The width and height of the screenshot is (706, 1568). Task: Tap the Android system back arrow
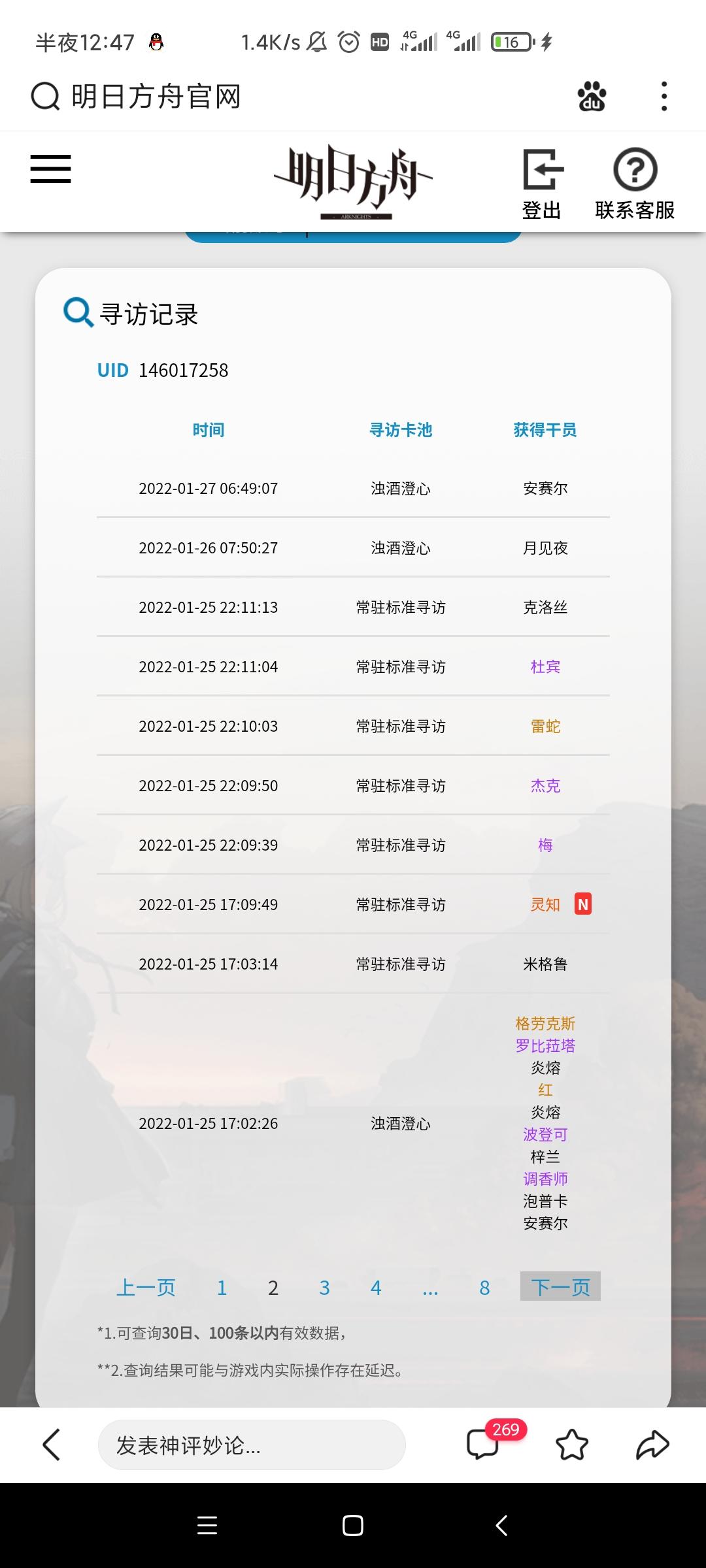[x=501, y=1525]
